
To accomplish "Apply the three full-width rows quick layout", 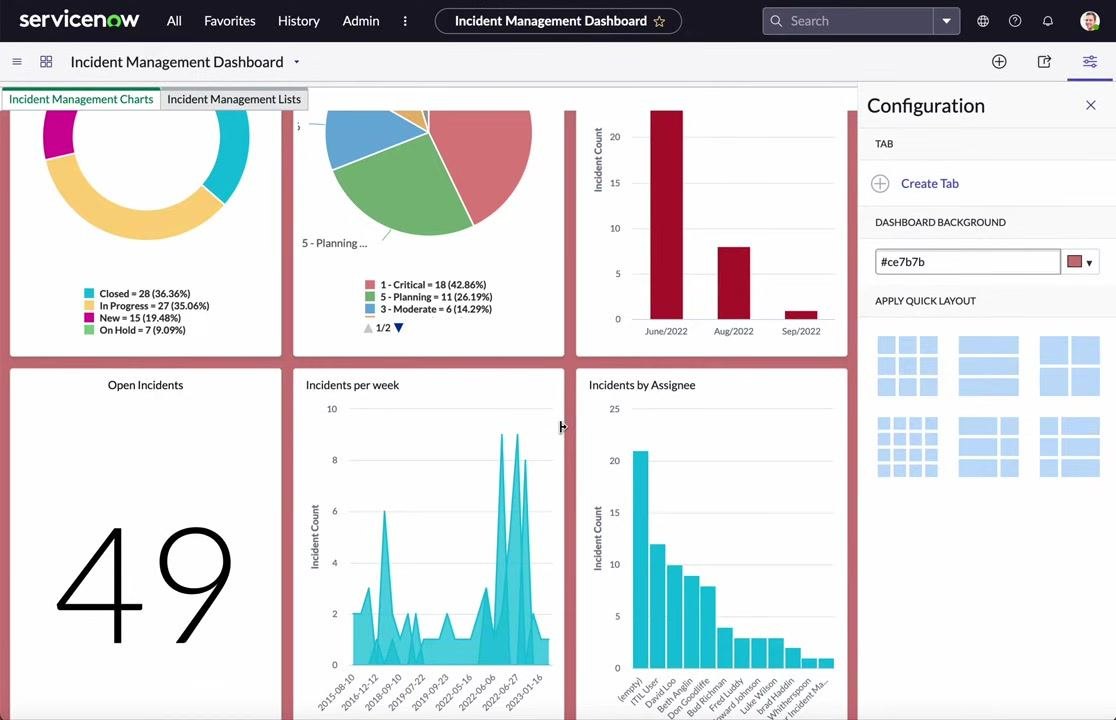I will [989, 366].
